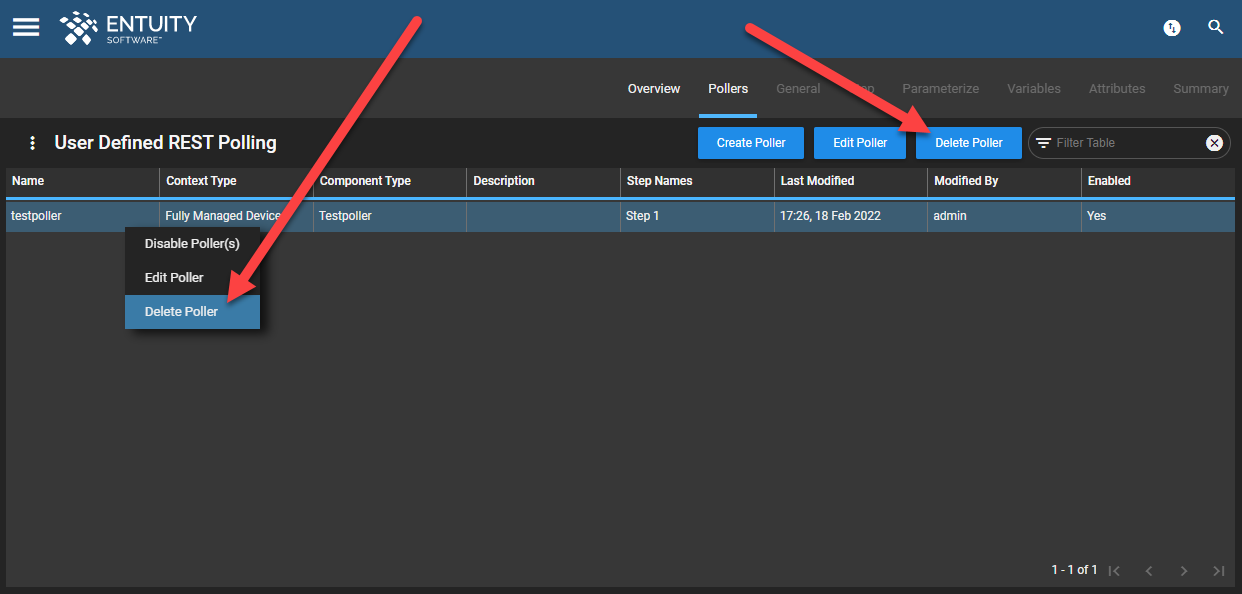The width and height of the screenshot is (1242, 594).
Task: Select the Summary tab
Action: 1200,88
